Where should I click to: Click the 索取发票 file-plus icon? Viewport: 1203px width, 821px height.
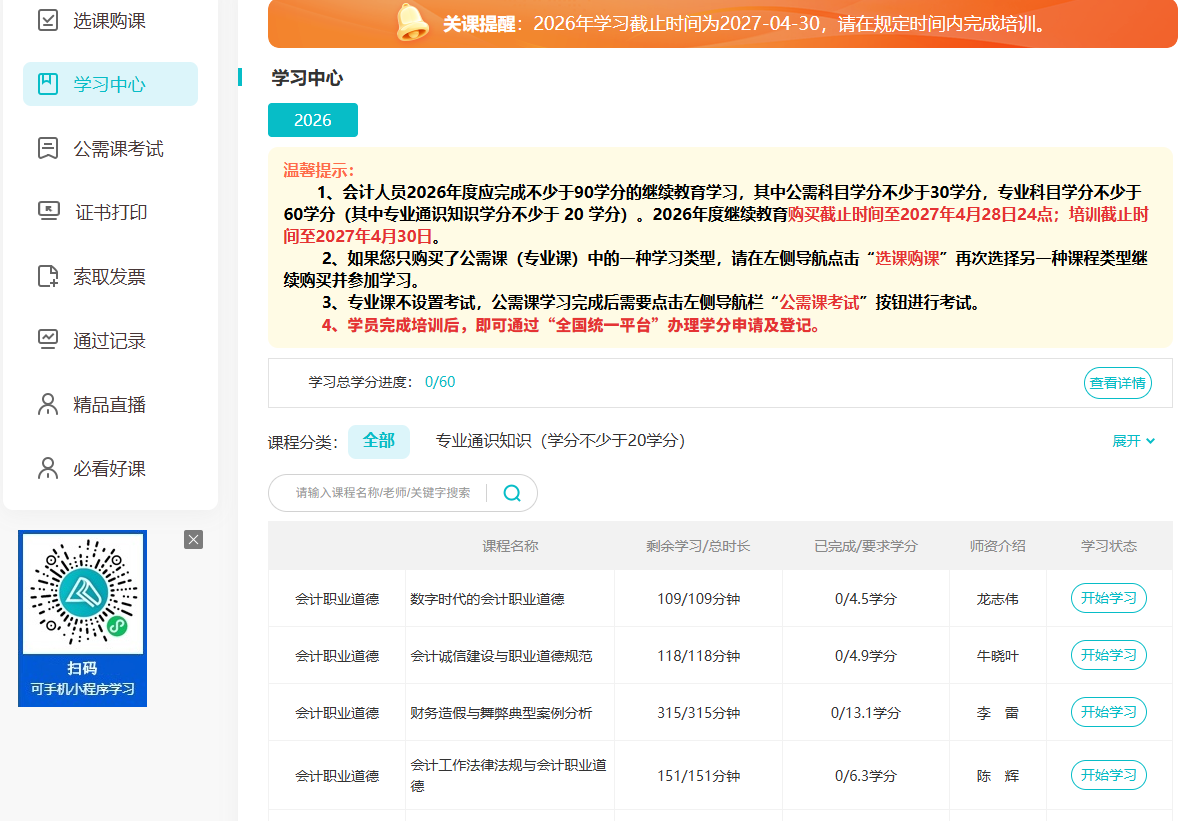tap(48, 276)
